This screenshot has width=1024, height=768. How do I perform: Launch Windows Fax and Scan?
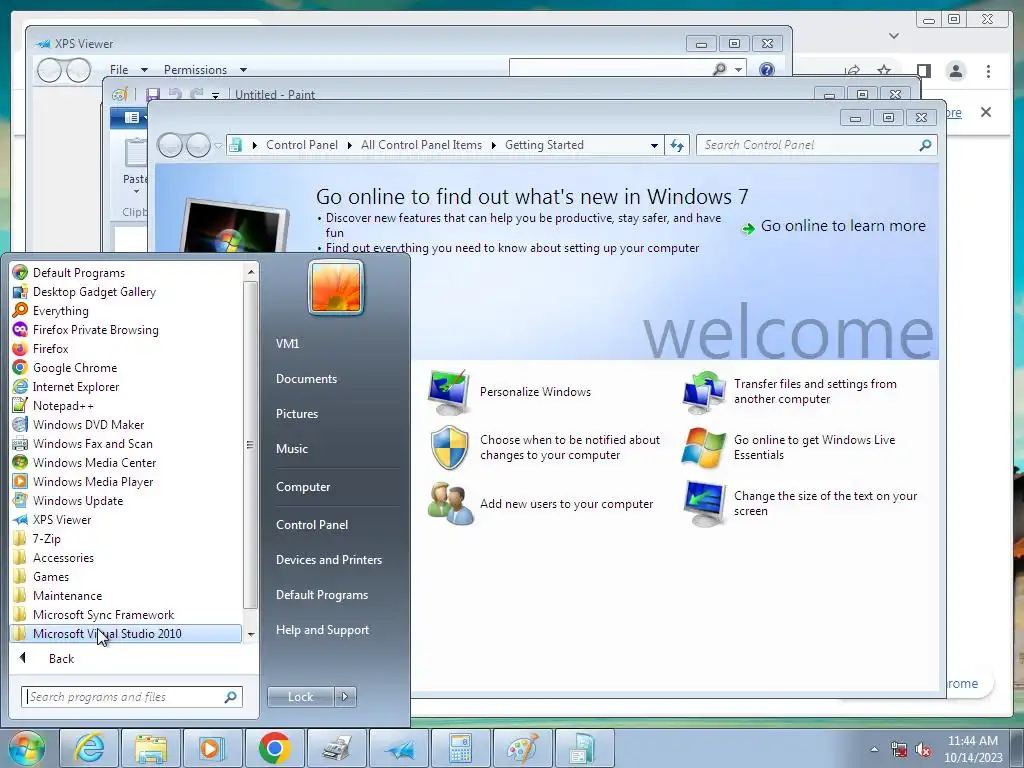pos(93,443)
